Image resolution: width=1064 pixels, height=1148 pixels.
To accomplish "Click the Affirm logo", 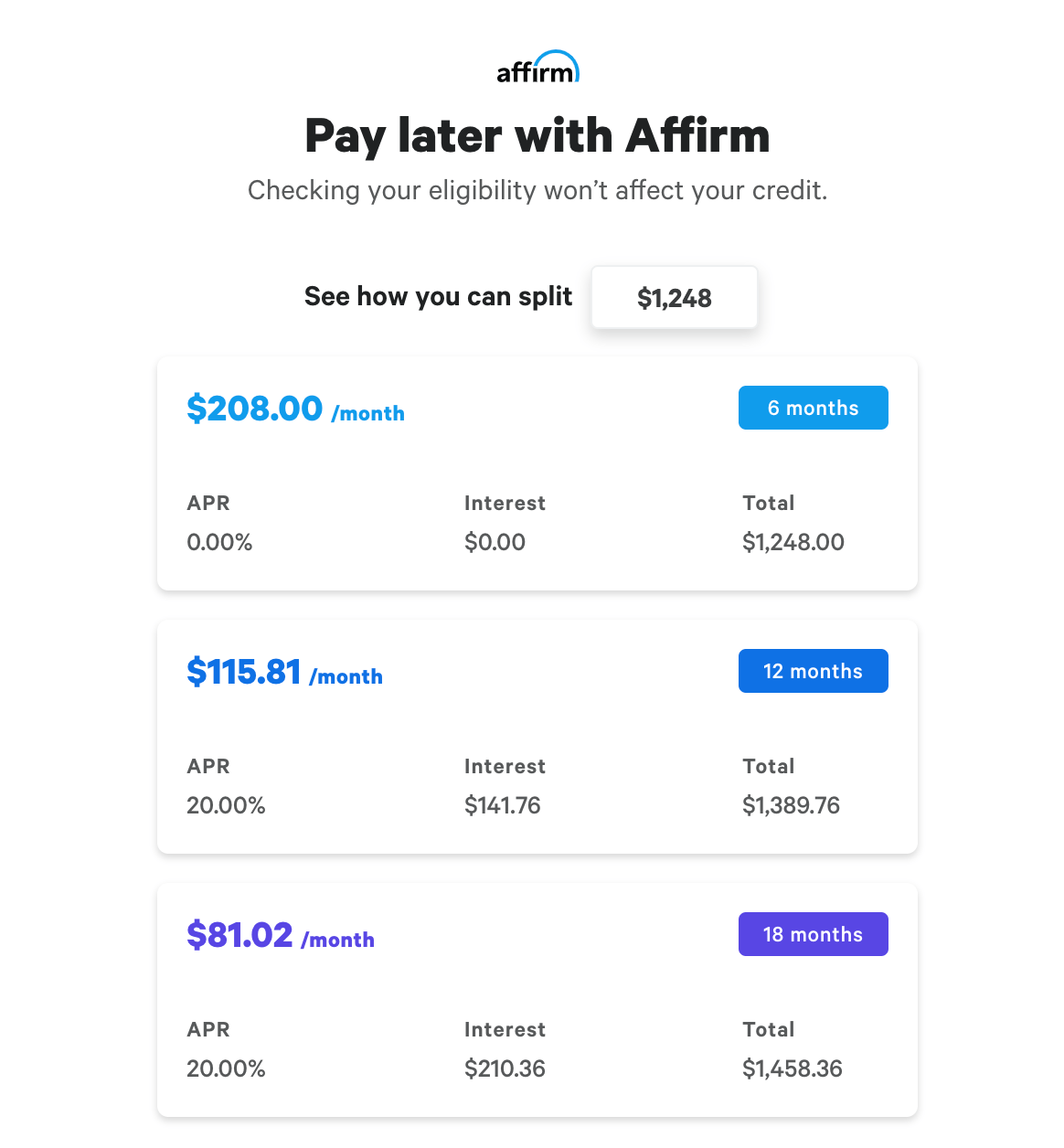I will 537,68.
